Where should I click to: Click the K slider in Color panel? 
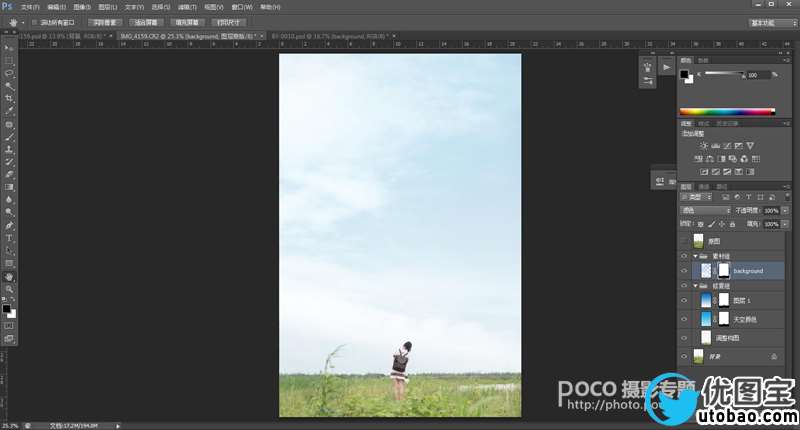[x=724, y=74]
